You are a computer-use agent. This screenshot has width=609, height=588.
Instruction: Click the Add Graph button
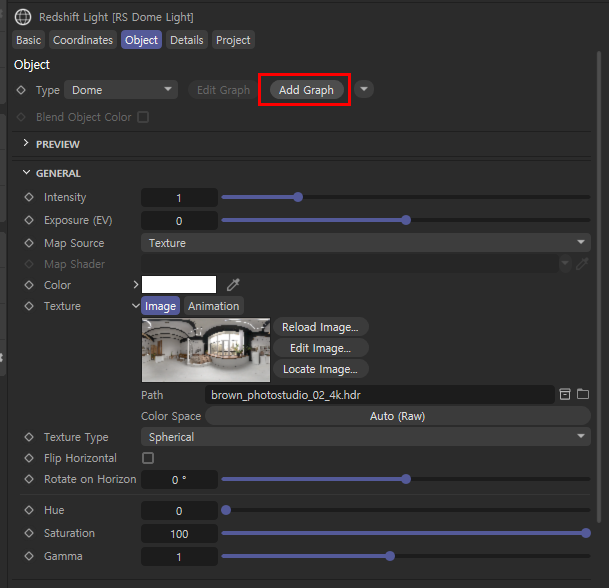pyautogui.click(x=306, y=90)
